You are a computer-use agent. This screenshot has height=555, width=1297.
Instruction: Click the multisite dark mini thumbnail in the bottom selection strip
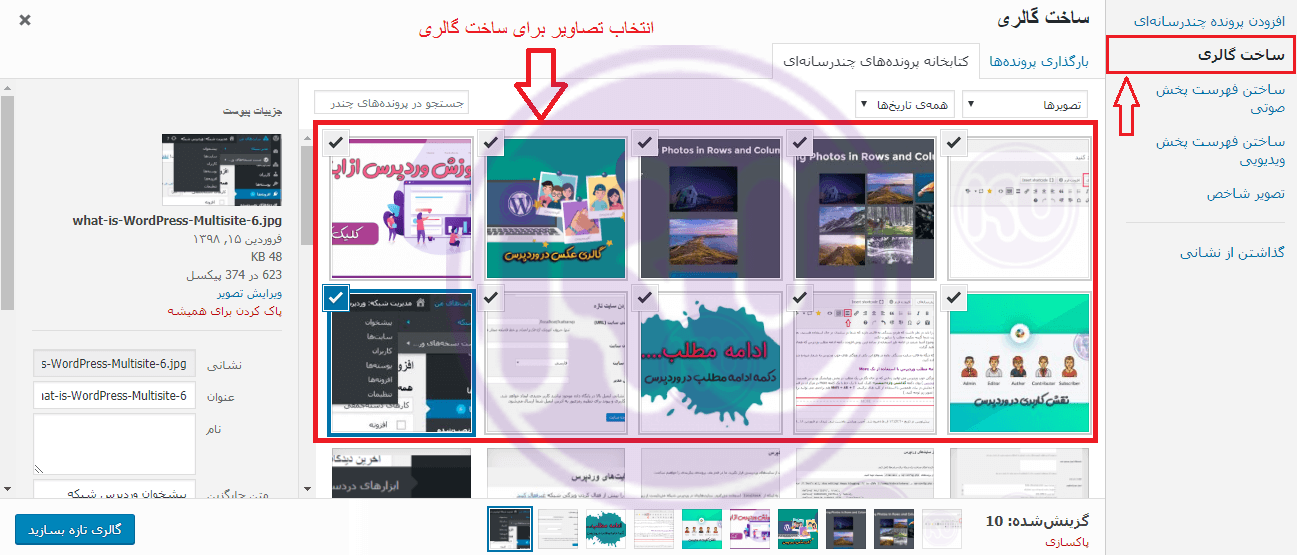509,529
